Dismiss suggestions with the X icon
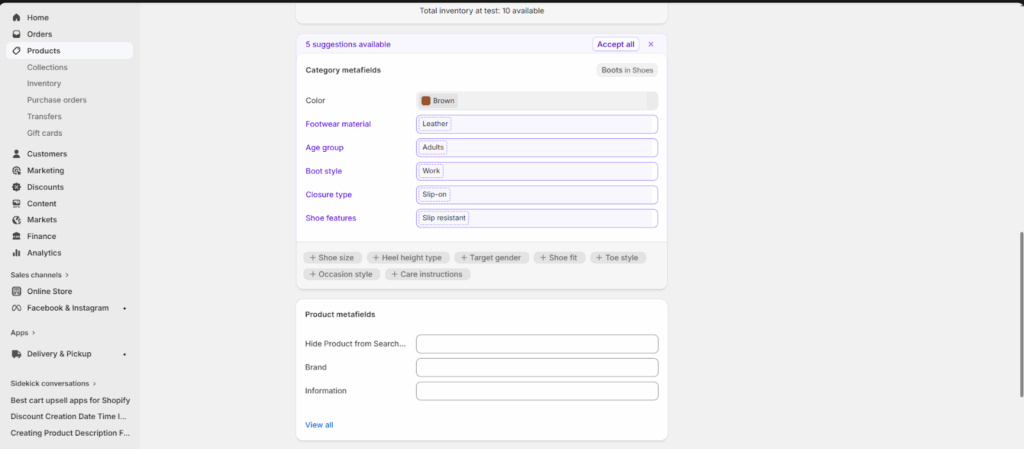 coord(651,44)
